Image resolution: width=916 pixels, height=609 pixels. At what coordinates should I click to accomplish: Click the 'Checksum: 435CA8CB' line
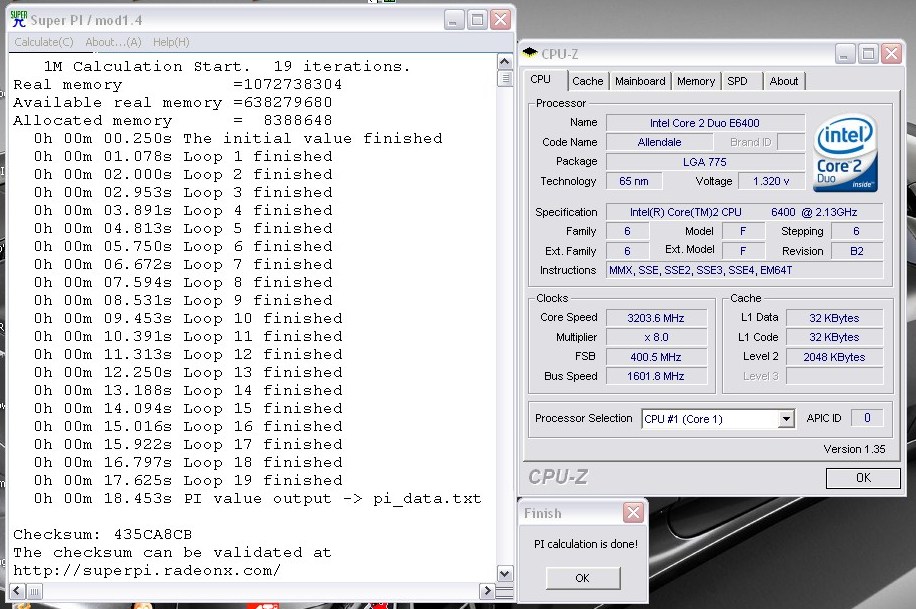tap(103, 534)
